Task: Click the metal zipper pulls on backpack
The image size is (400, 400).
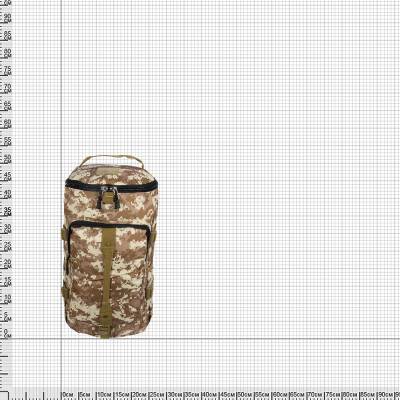Action: tap(108, 197)
